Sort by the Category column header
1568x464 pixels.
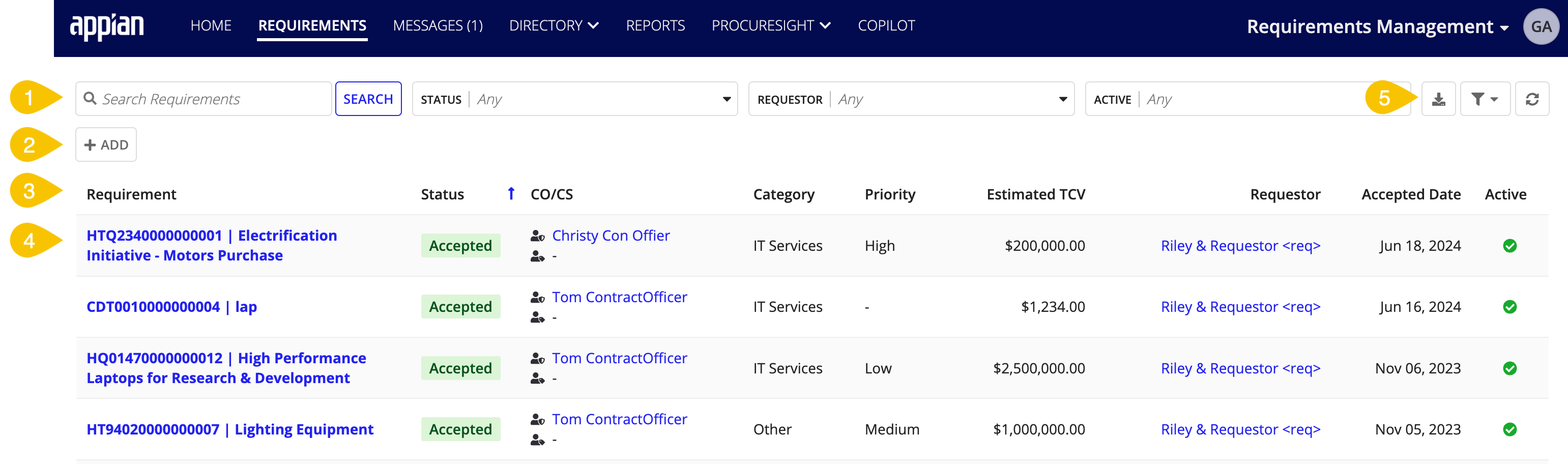tap(784, 194)
